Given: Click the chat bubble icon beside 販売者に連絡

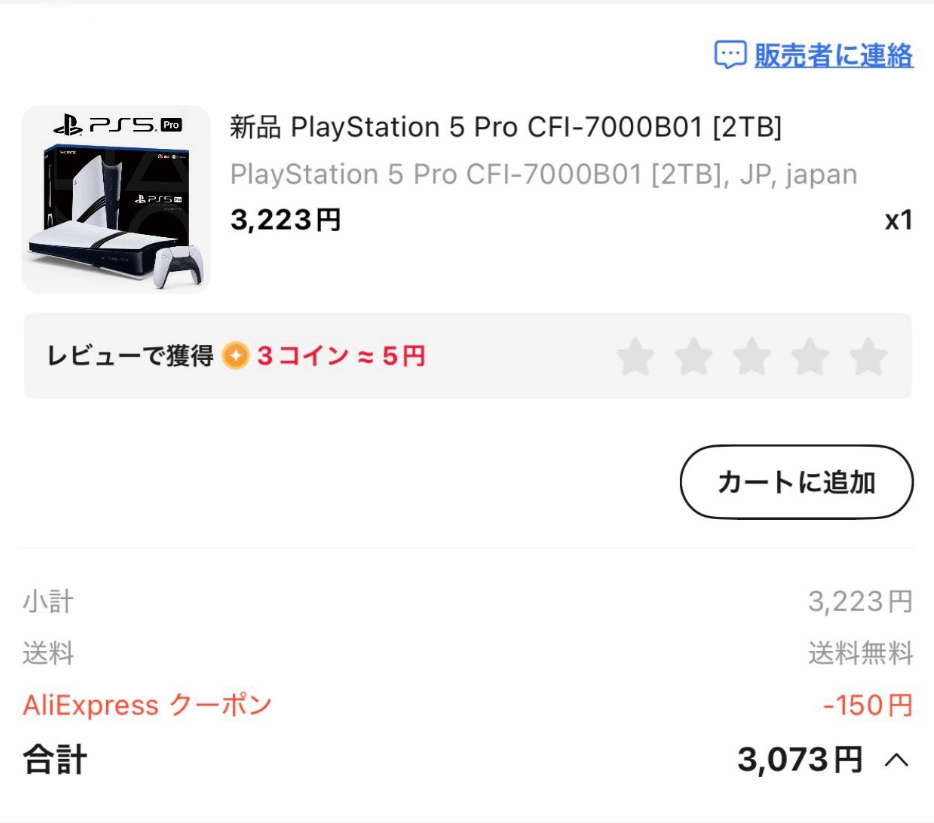Looking at the screenshot, I should pyautogui.click(x=730, y=55).
